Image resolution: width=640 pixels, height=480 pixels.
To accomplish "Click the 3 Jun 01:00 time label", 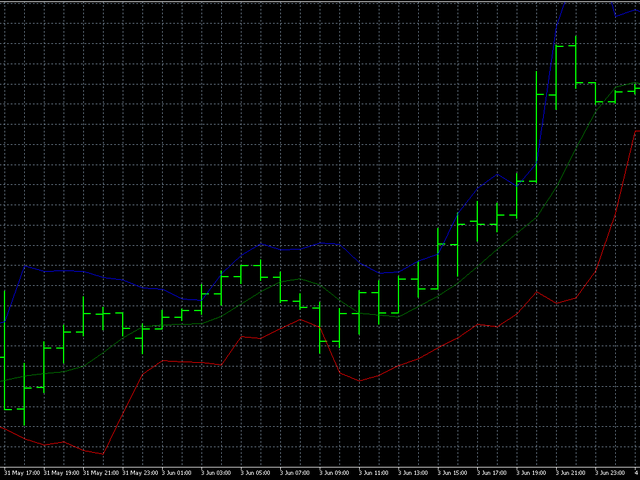I will tap(180, 472).
